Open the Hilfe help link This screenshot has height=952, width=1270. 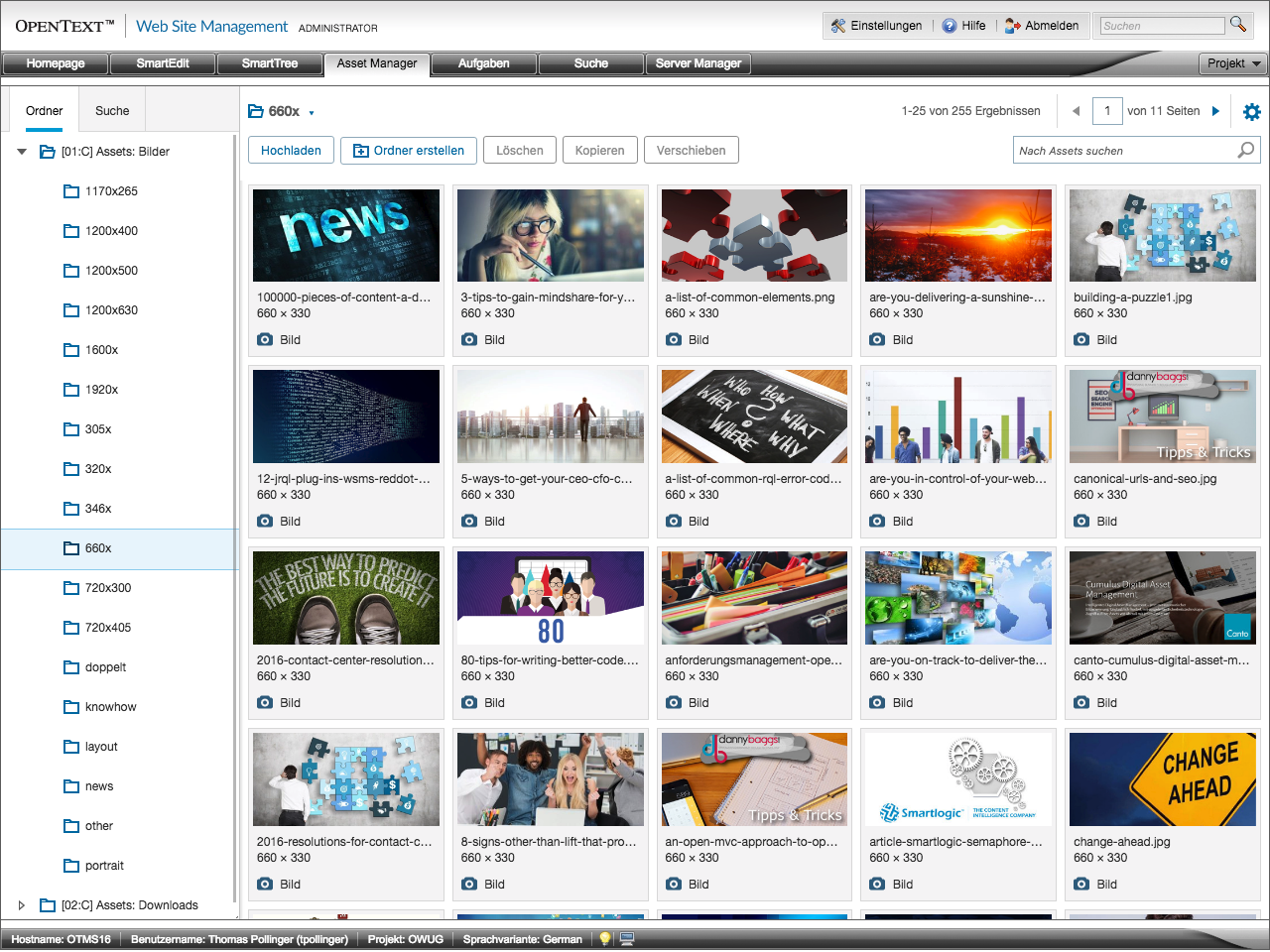point(963,26)
